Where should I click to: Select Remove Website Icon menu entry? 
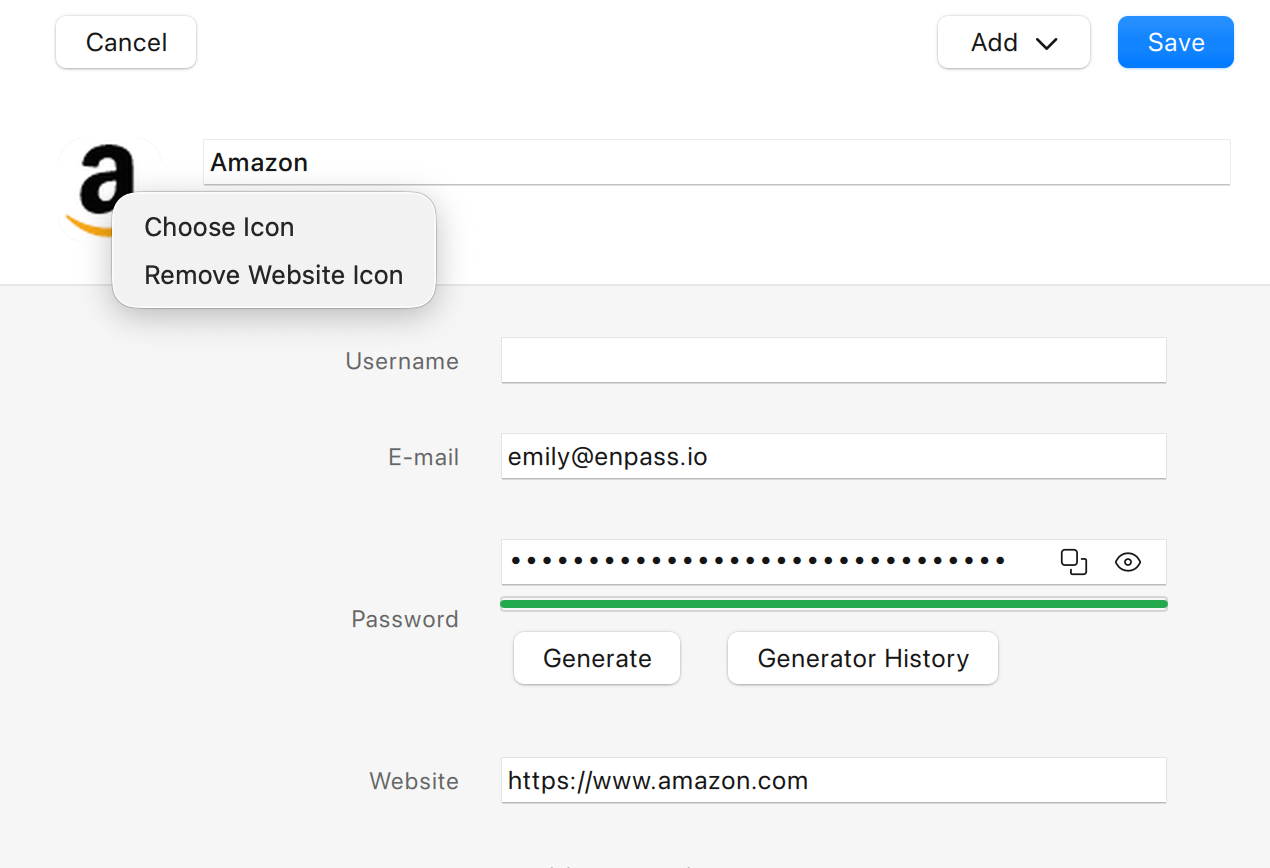point(274,275)
